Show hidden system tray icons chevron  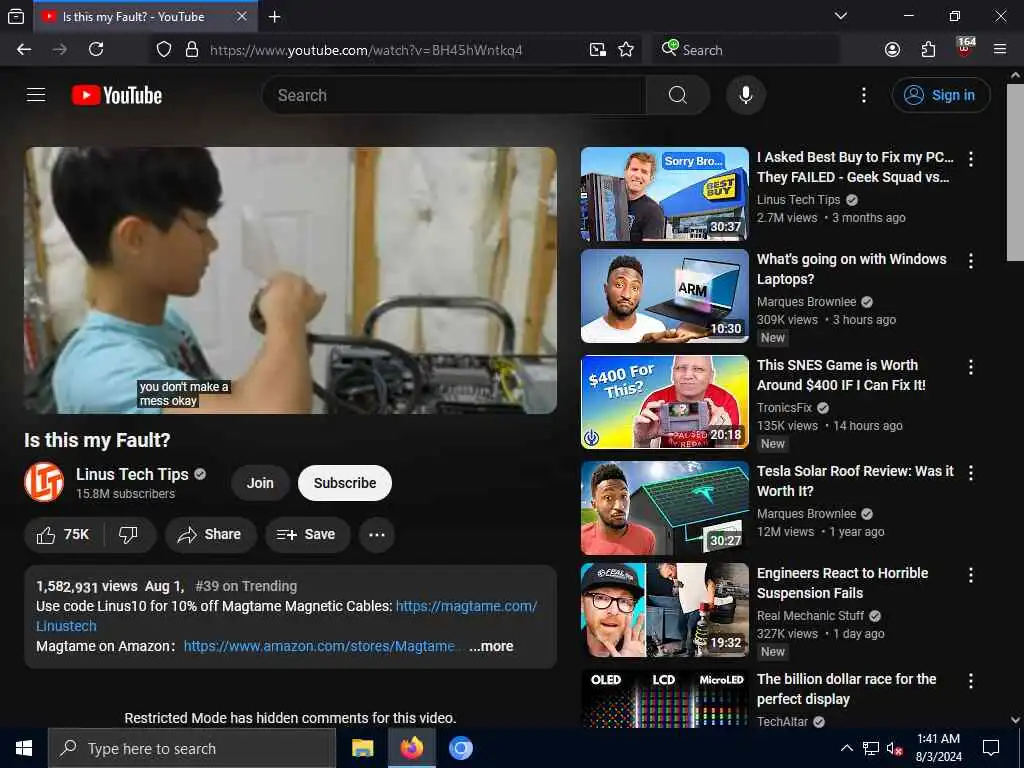click(x=846, y=748)
